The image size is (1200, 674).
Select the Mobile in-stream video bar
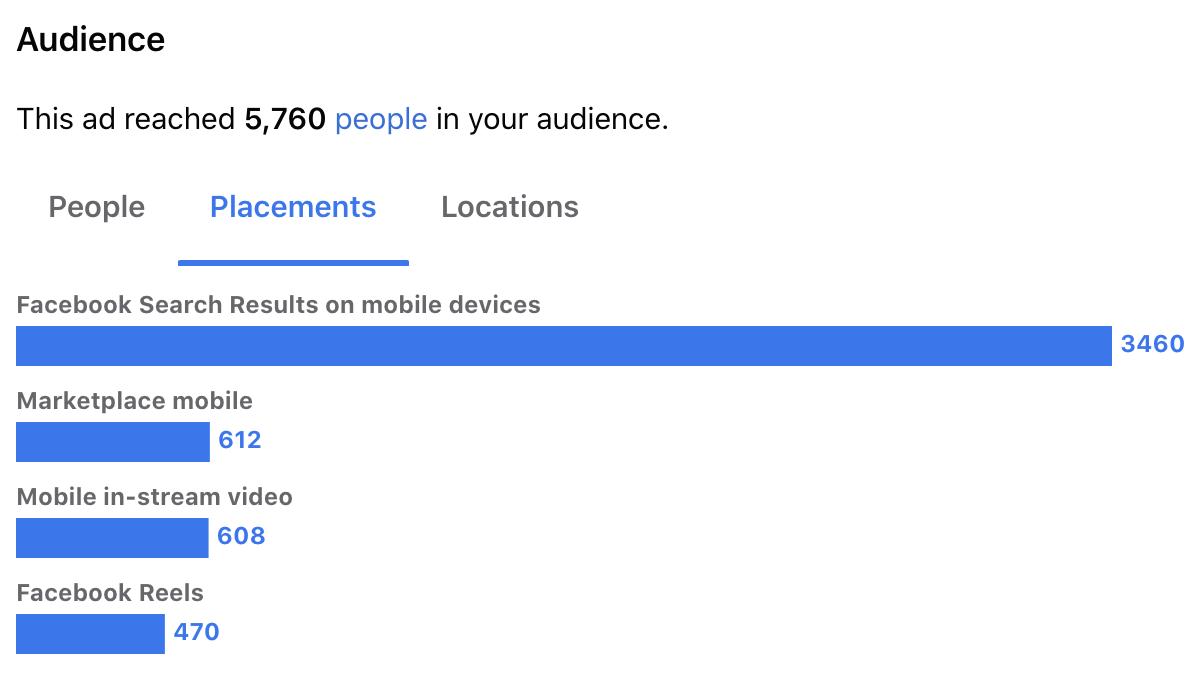pos(112,538)
